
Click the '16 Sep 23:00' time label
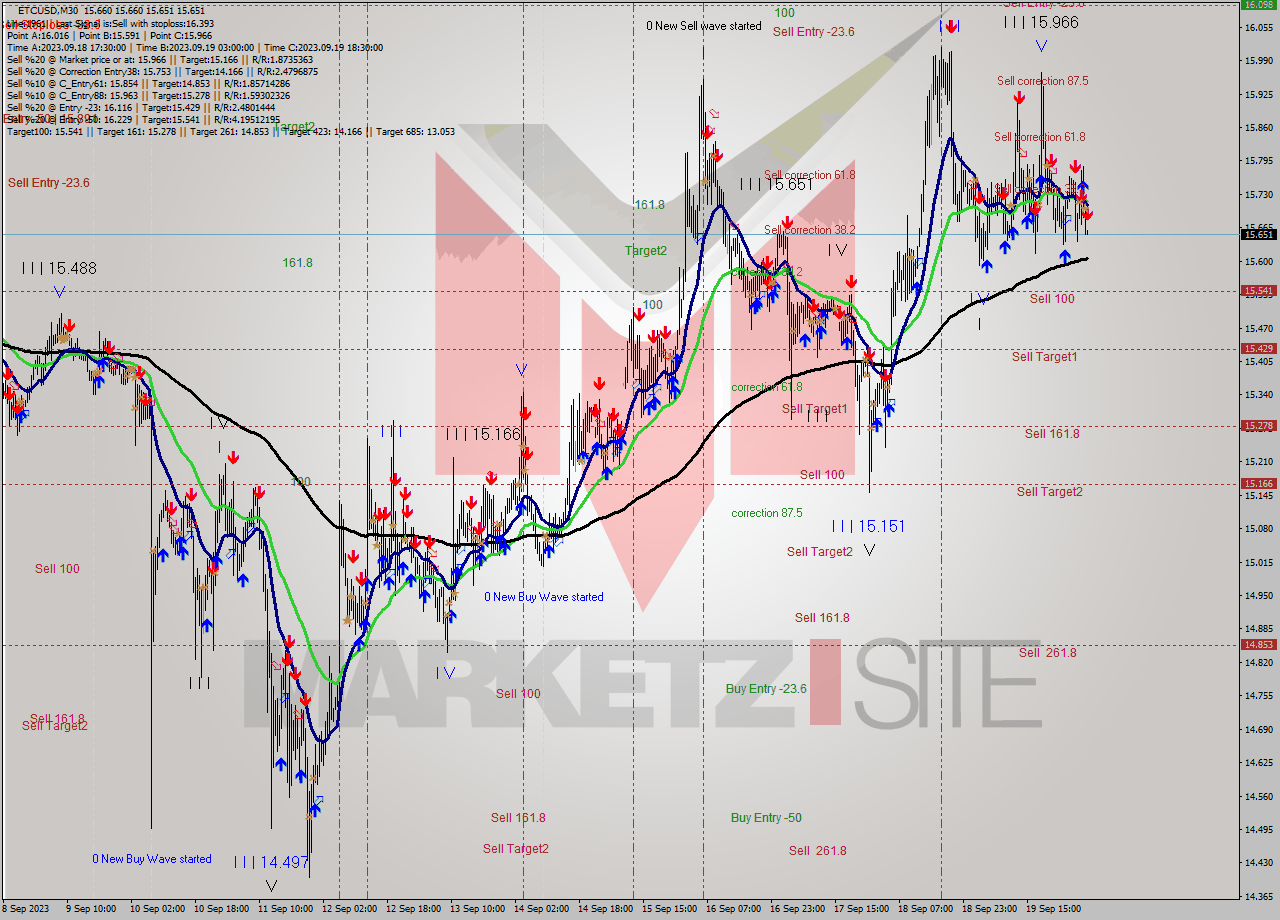tap(797, 909)
